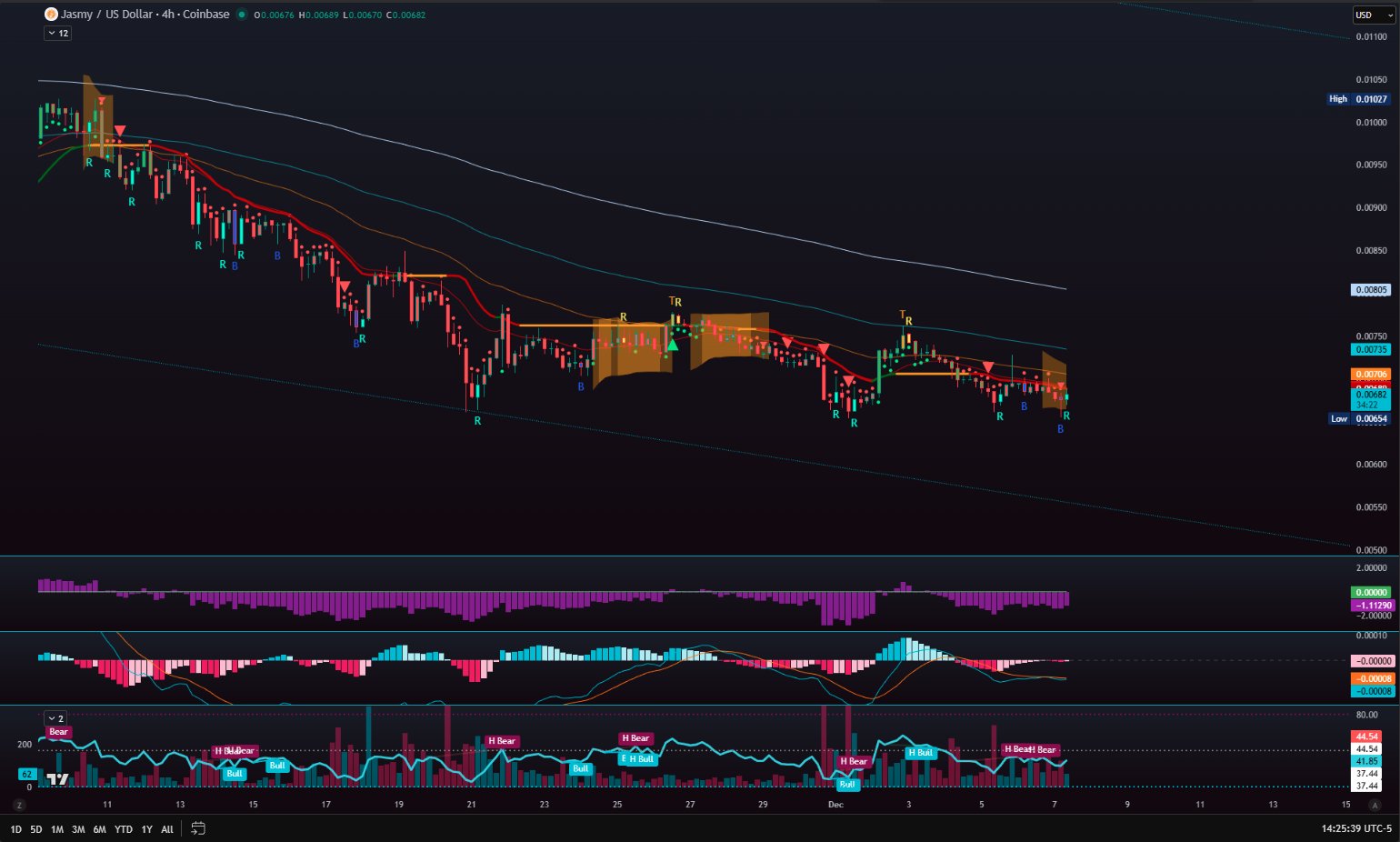Image resolution: width=1400 pixels, height=842 pixels.
Task: Click the Bull label near the 24th
Action: coord(580,768)
